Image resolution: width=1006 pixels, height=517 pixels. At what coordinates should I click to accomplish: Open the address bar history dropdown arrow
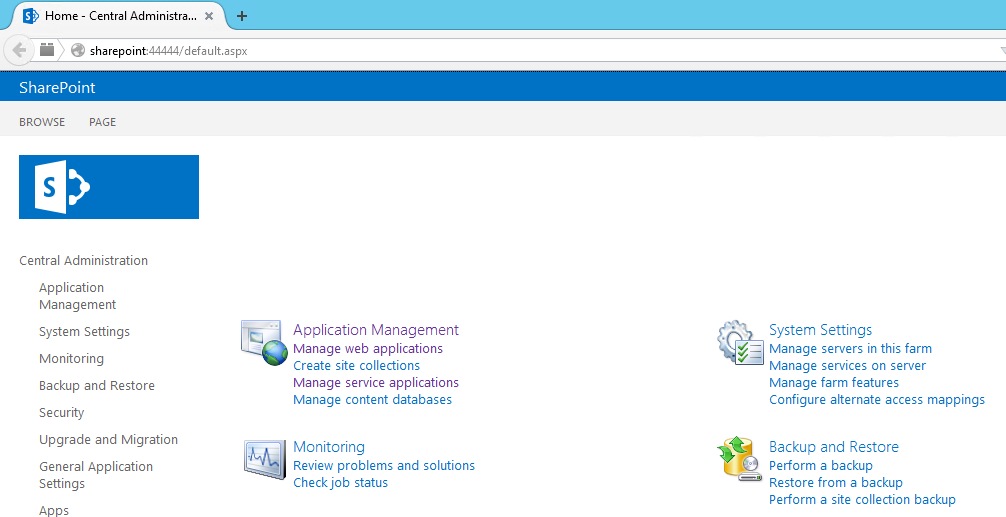point(1002,51)
